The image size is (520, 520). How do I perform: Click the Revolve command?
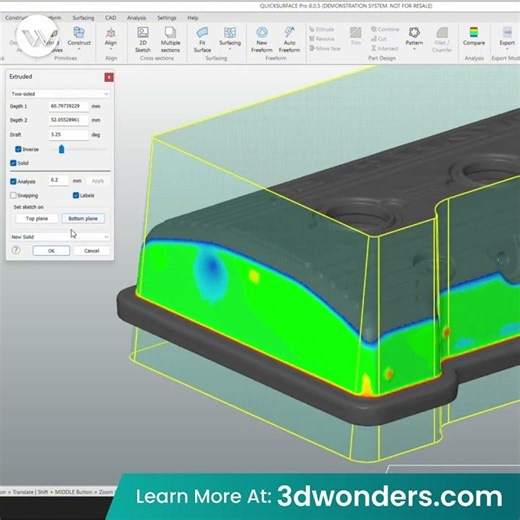click(x=322, y=39)
